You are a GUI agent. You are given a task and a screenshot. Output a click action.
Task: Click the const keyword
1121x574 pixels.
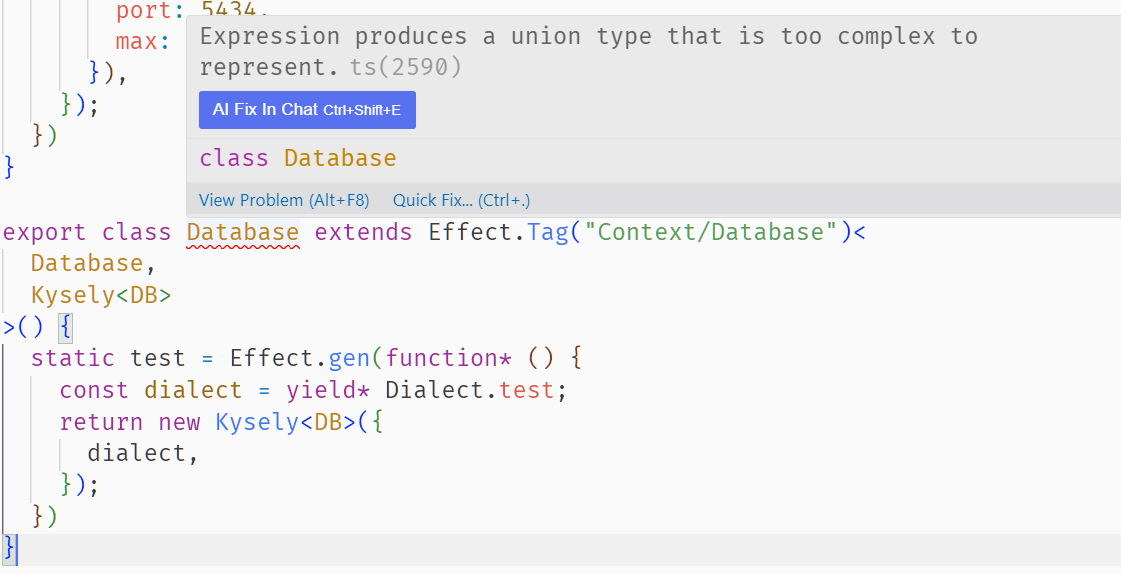coord(94,390)
